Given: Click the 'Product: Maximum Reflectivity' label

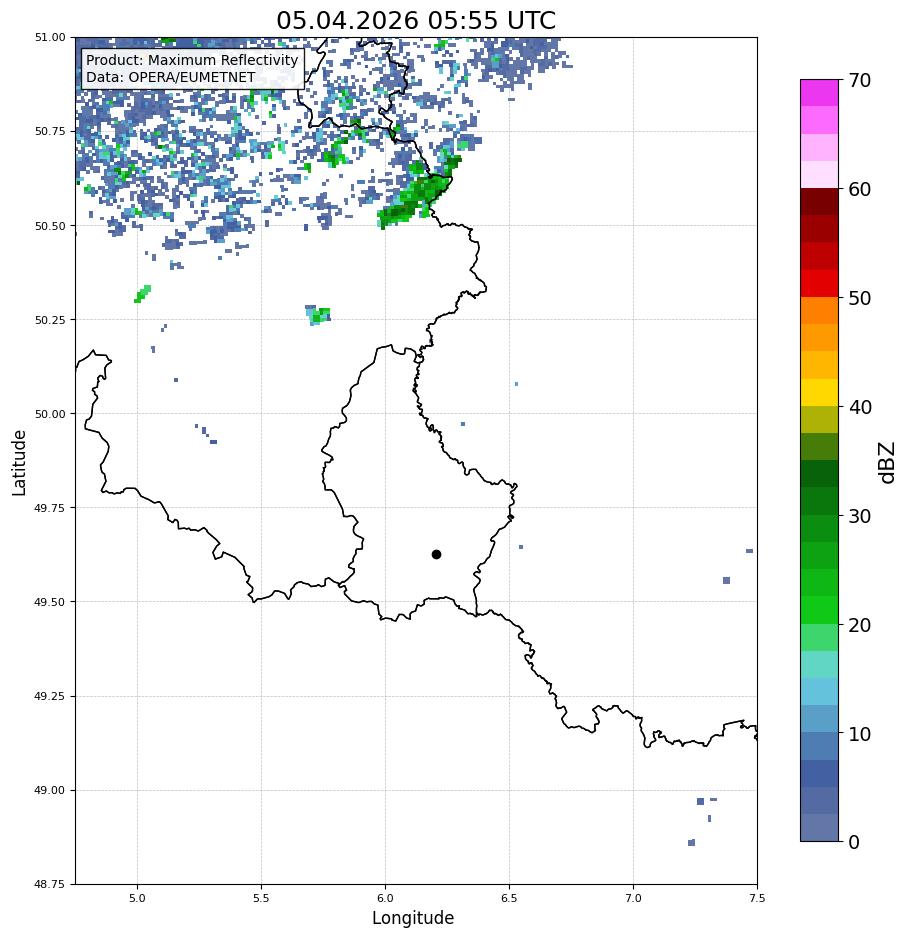Looking at the screenshot, I should (x=192, y=60).
